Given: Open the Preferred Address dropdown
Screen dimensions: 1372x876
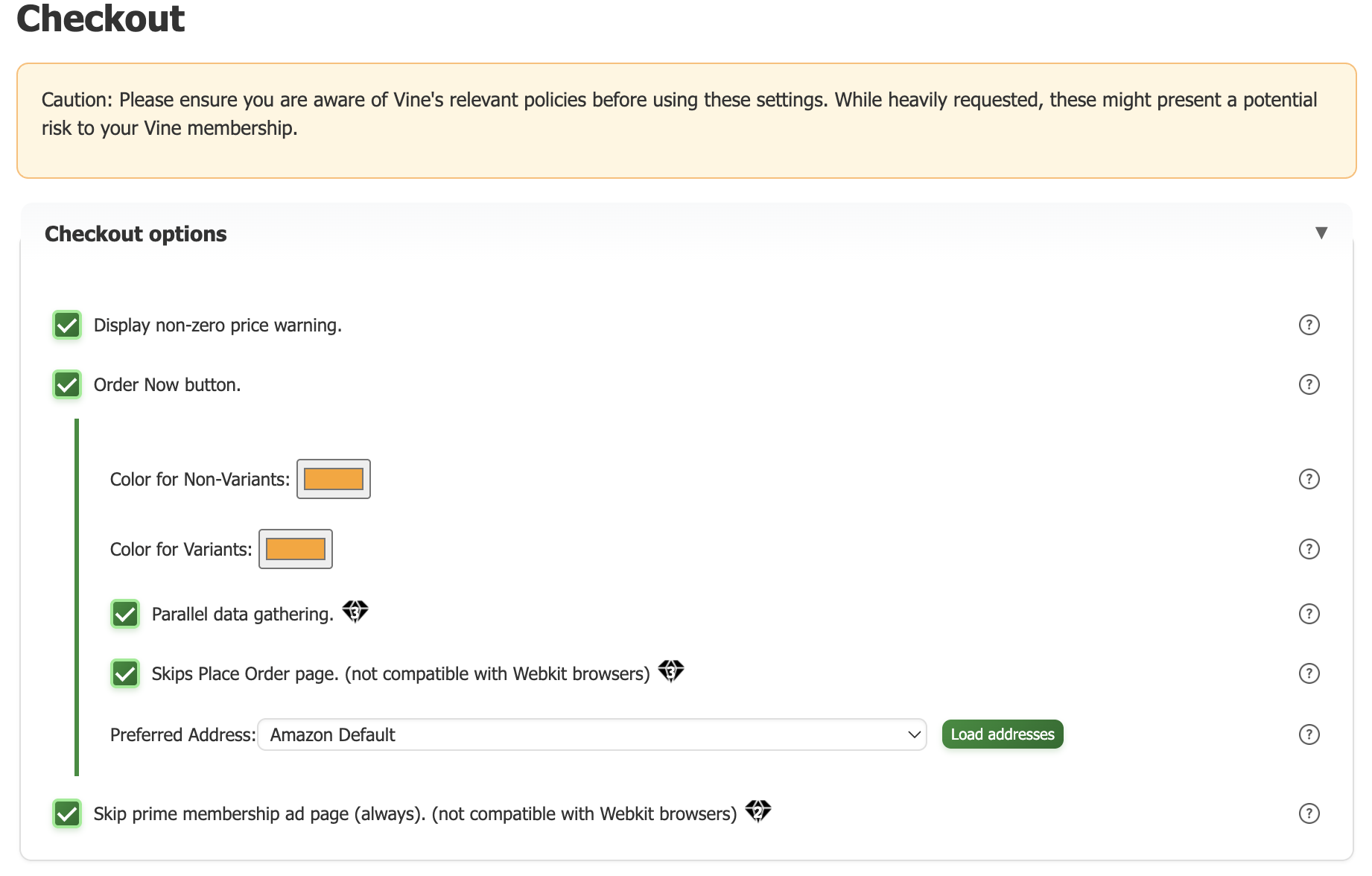Looking at the screenshot, I should click(x=591, y=734).
